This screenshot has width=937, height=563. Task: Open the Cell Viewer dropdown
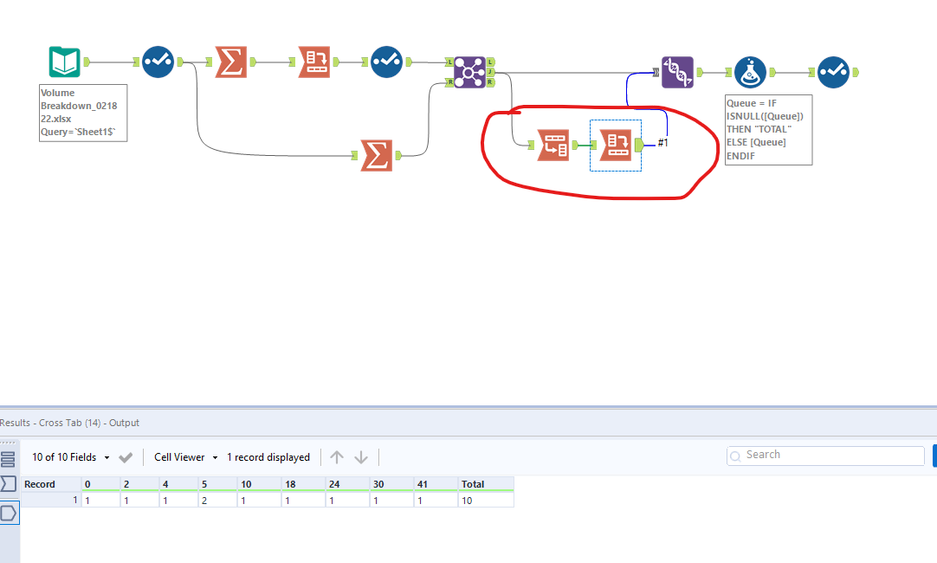[x=186, y=457]
